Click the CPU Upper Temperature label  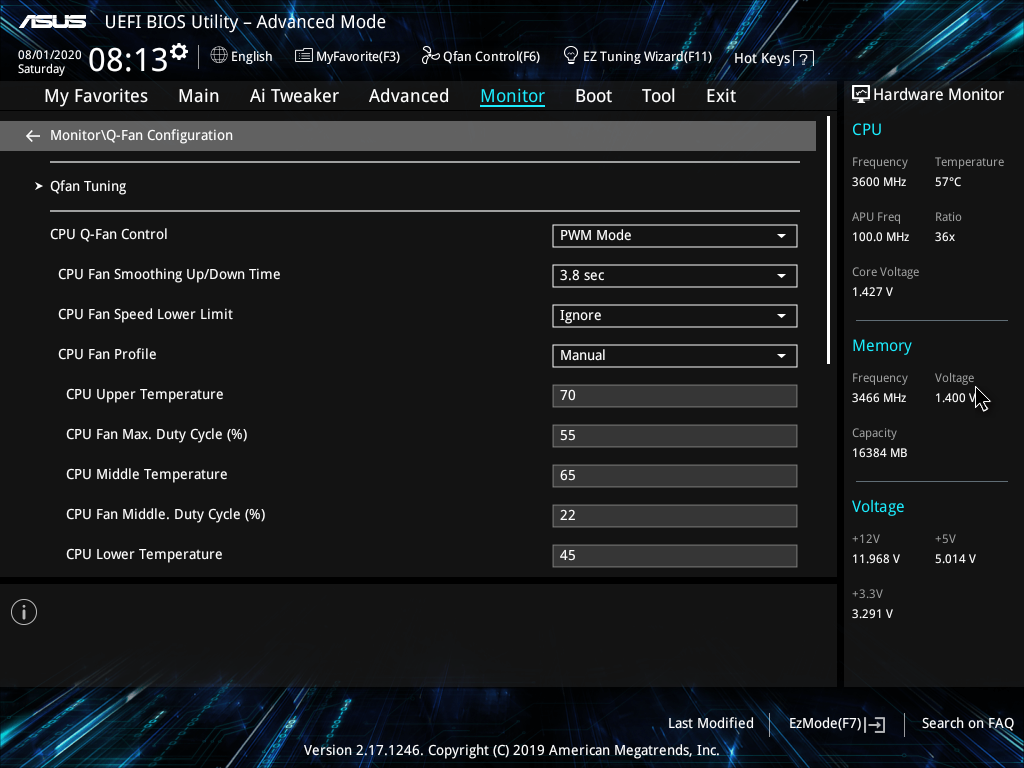(144, 394)
